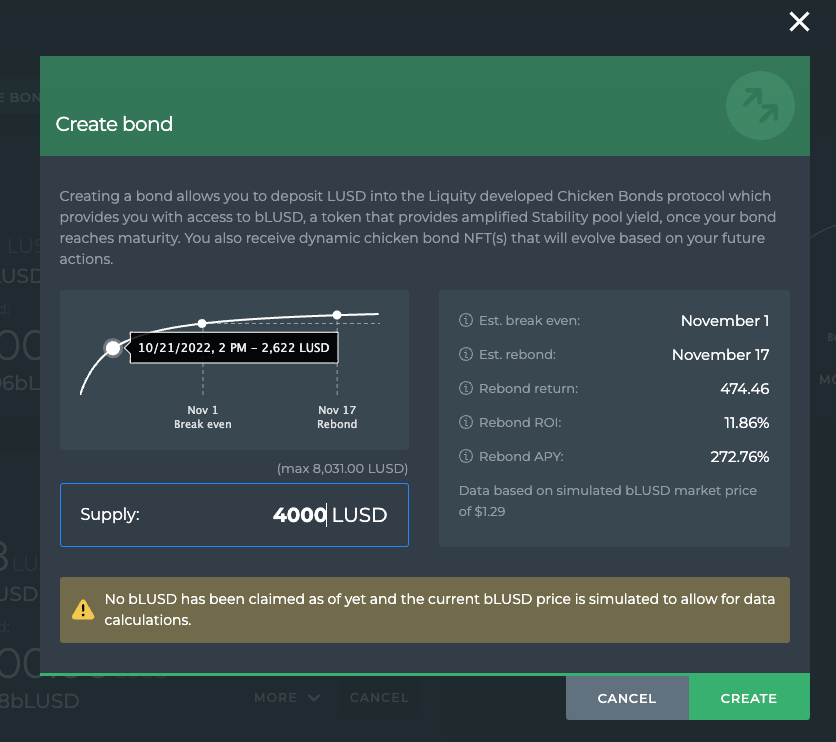
Task: Click the Nov 17 rebond chart point
Action: [337, 315]
